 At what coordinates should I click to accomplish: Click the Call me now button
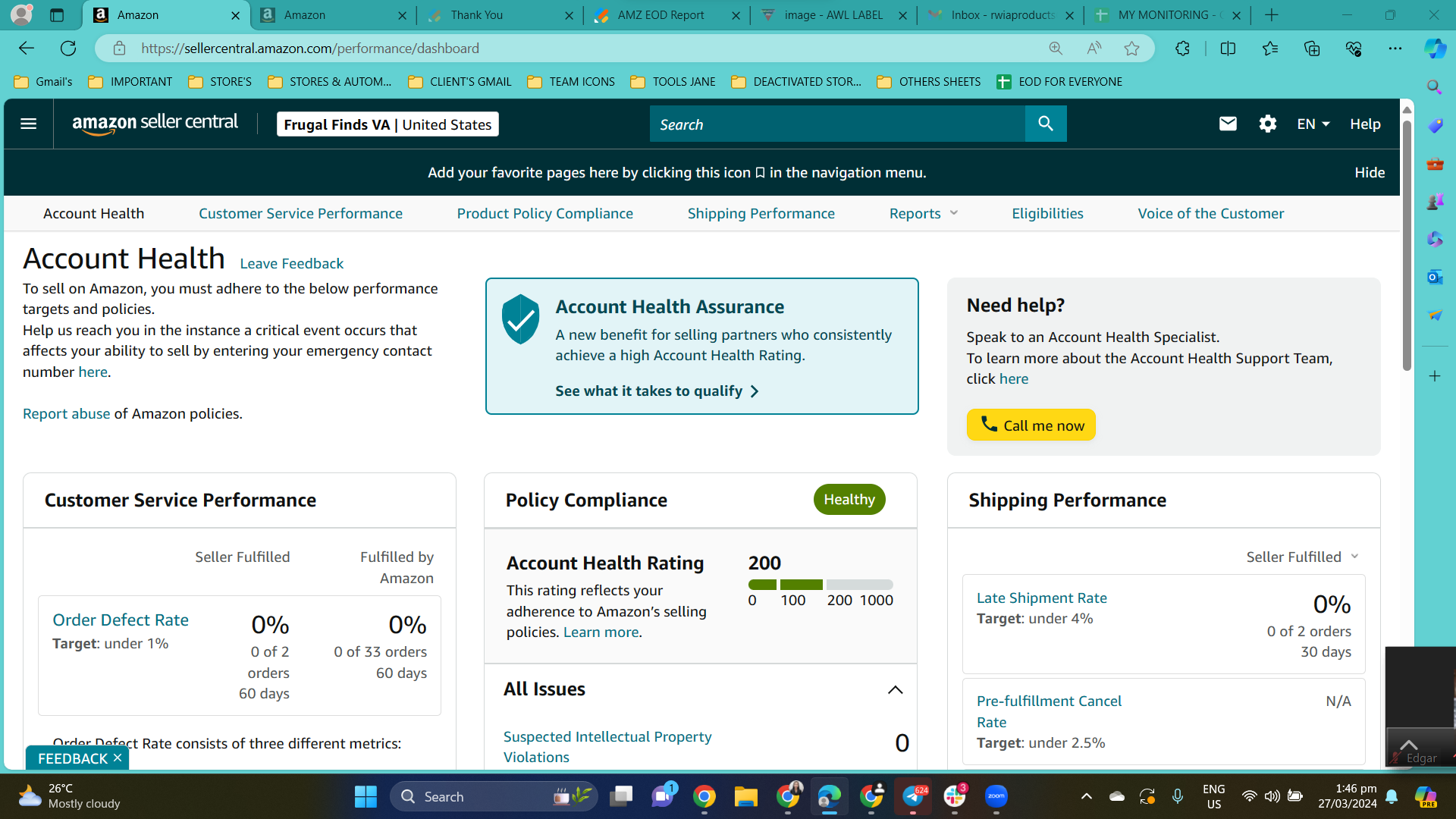click(1031, 425)
